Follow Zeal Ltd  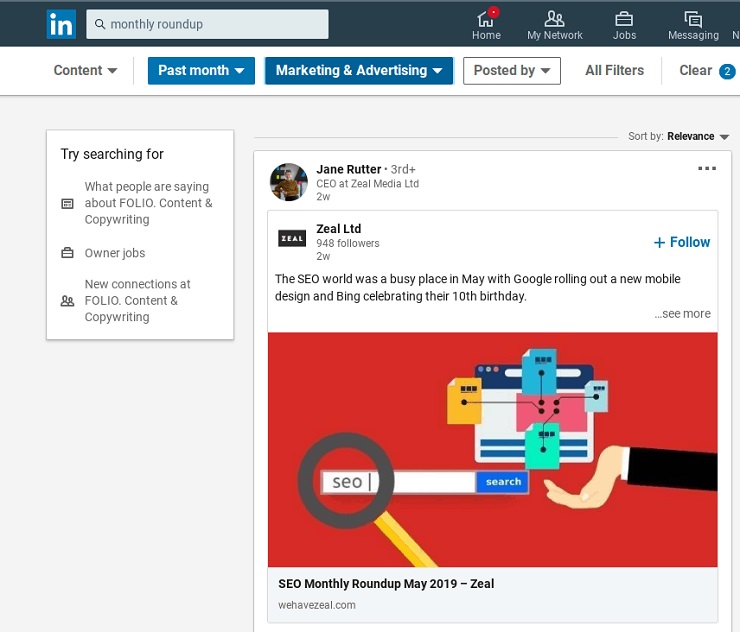(x=682, y=242)
